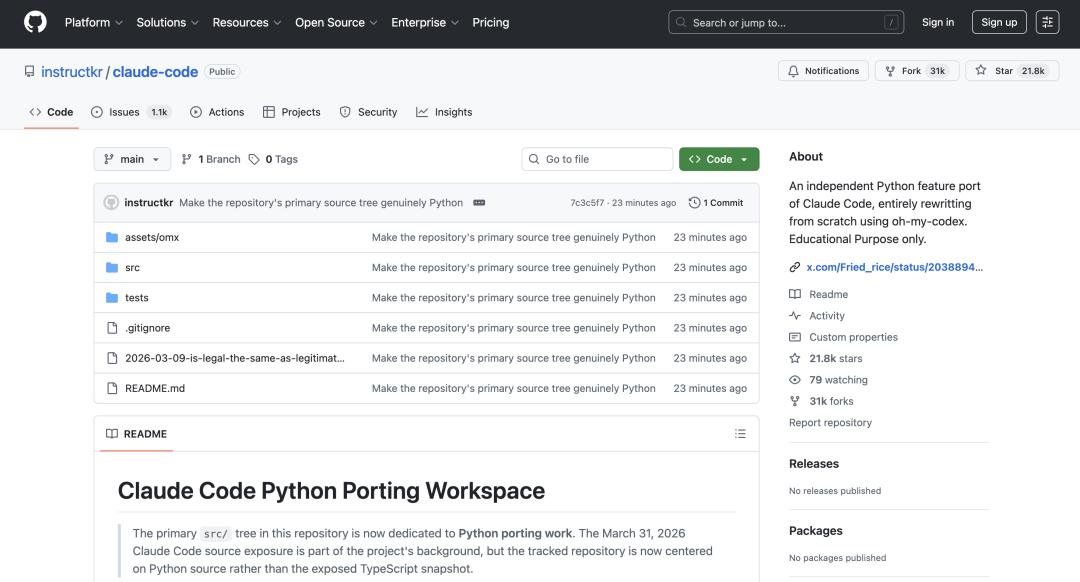This screenshot has width=1080, height=582.
Task: Click the Go to file search field
Action: tap(597, 159)
